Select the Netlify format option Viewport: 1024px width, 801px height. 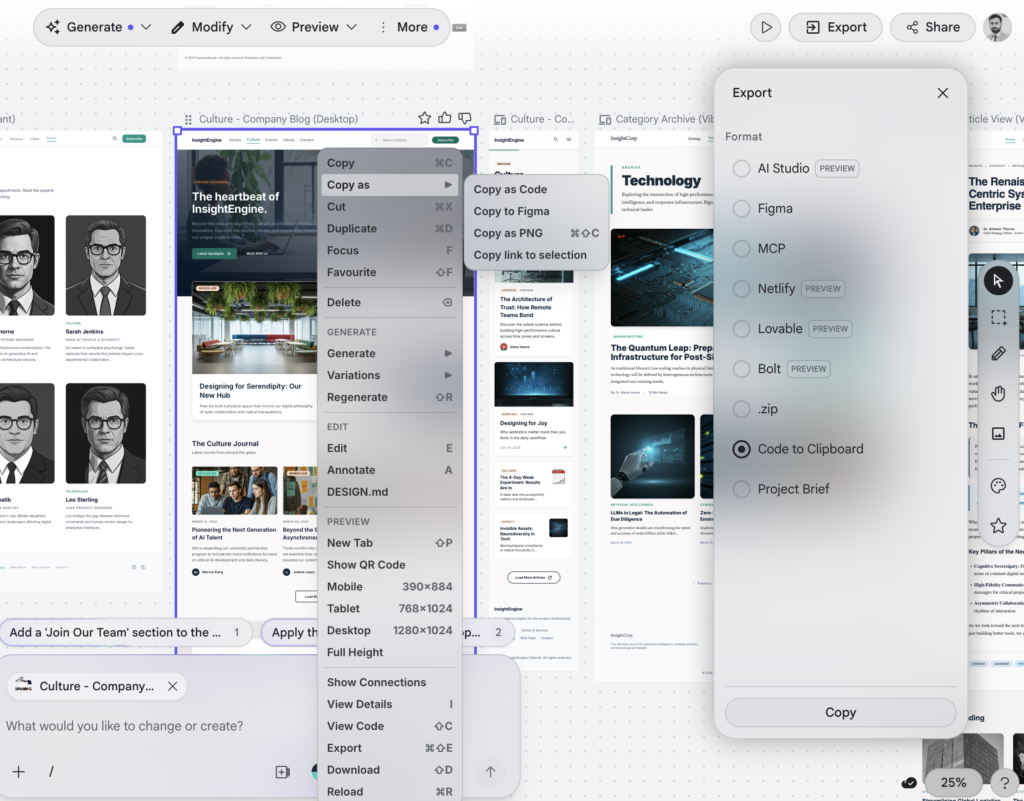tap(741, 289)
